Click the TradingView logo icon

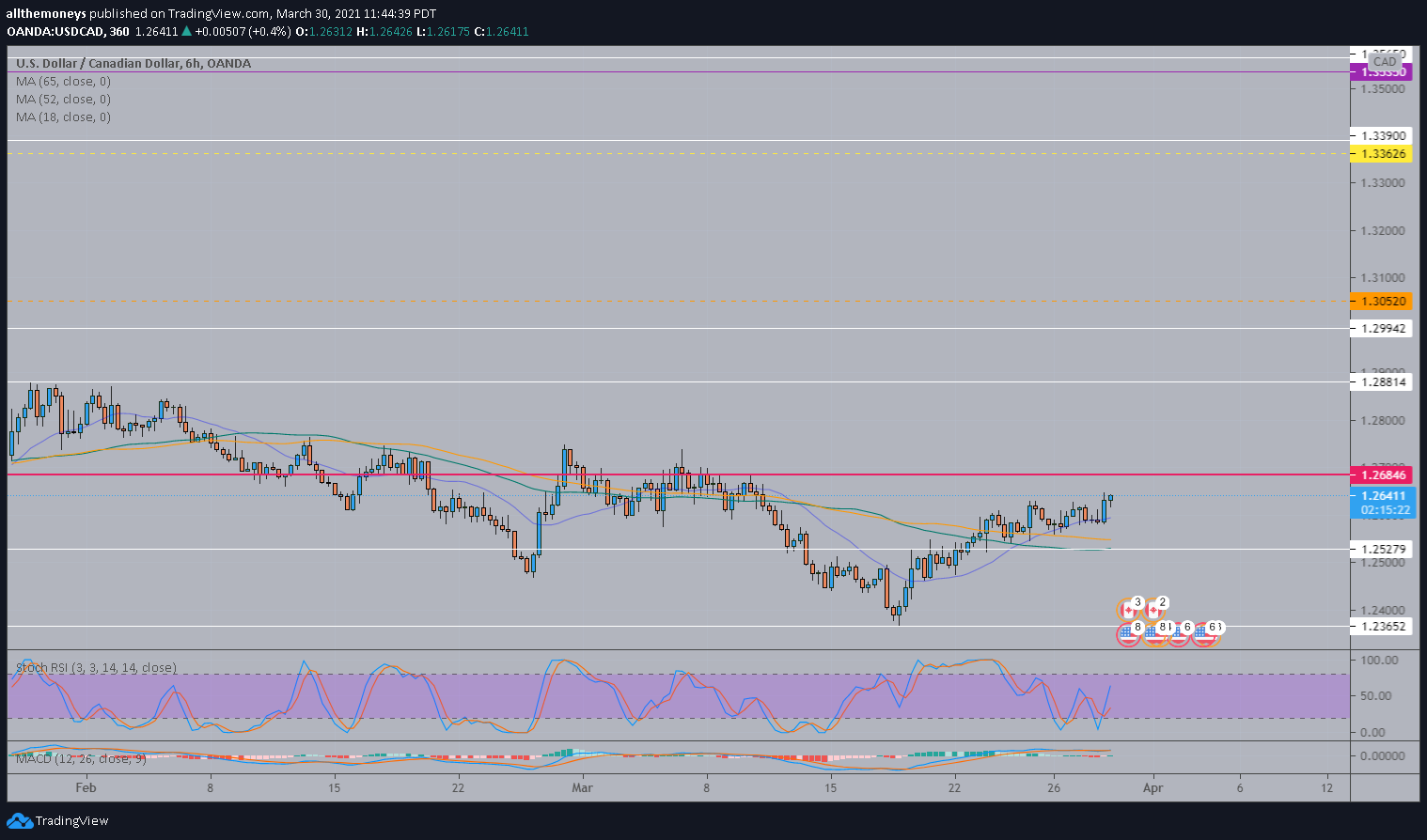(20, 821)
